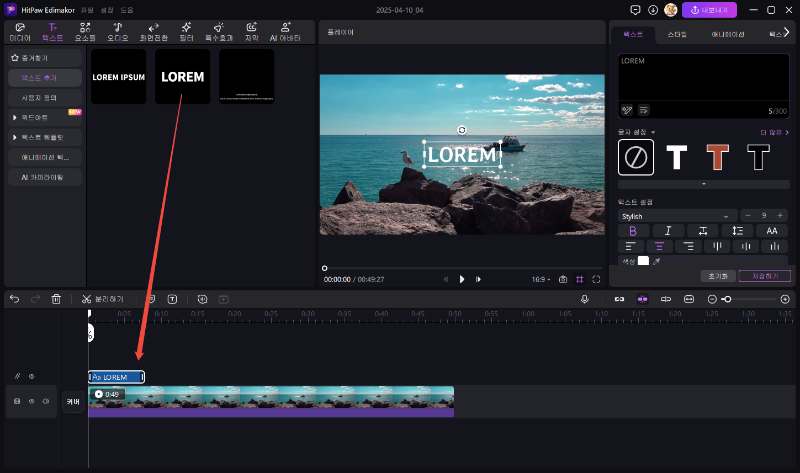Toggle bold text formatting
The height and width of the screenshot is (473, 800).
coord(632,231)
